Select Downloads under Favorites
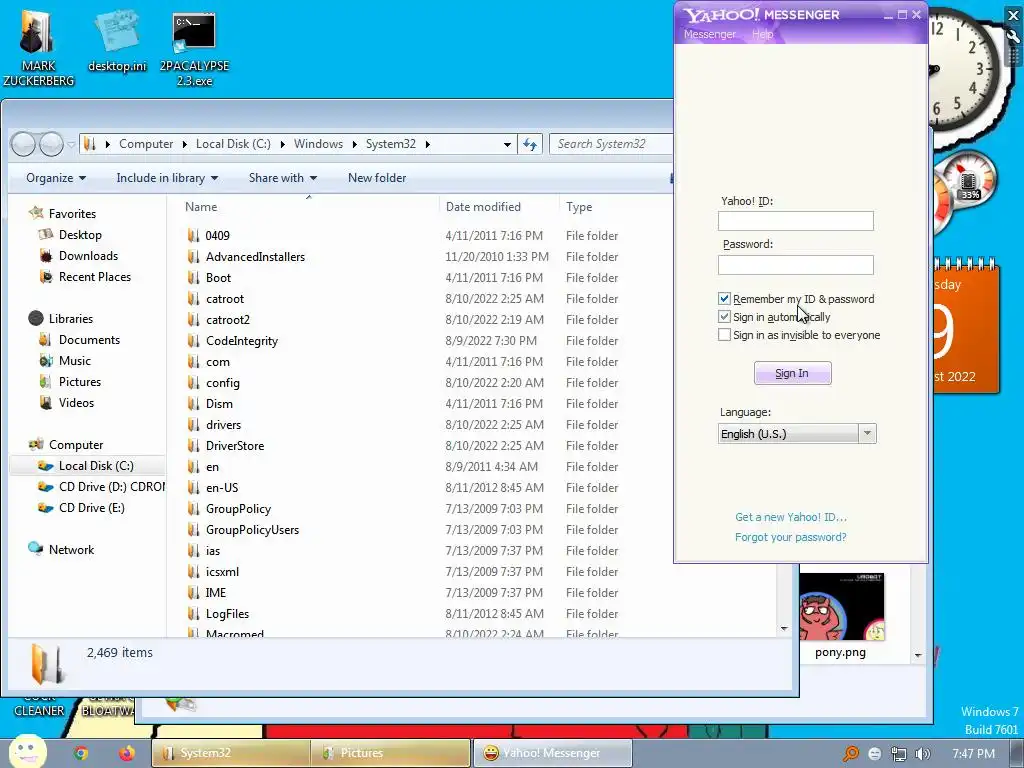1024x768 pixels. [x=88, y=255]
